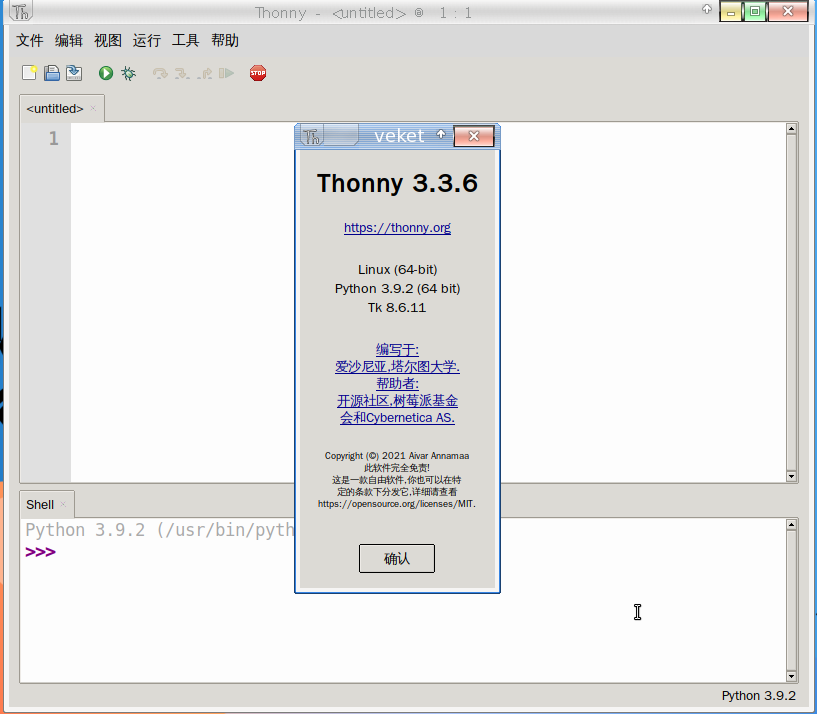Run current script with green play icon
This screenshot has width=817, height=714.
coord(106,73)
